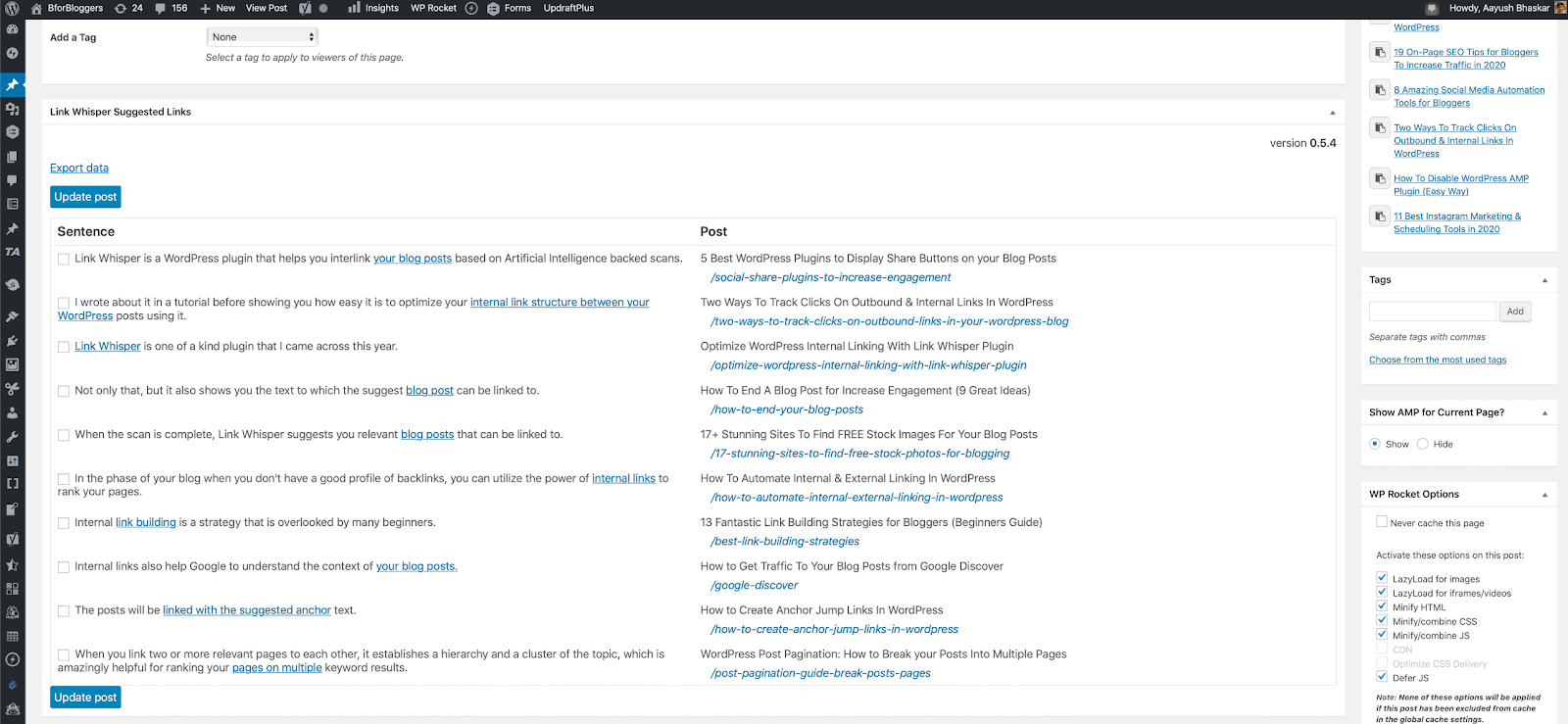
Task: Tick the 'Not only that, but it also shows' sentence
Action: (64, 392)
